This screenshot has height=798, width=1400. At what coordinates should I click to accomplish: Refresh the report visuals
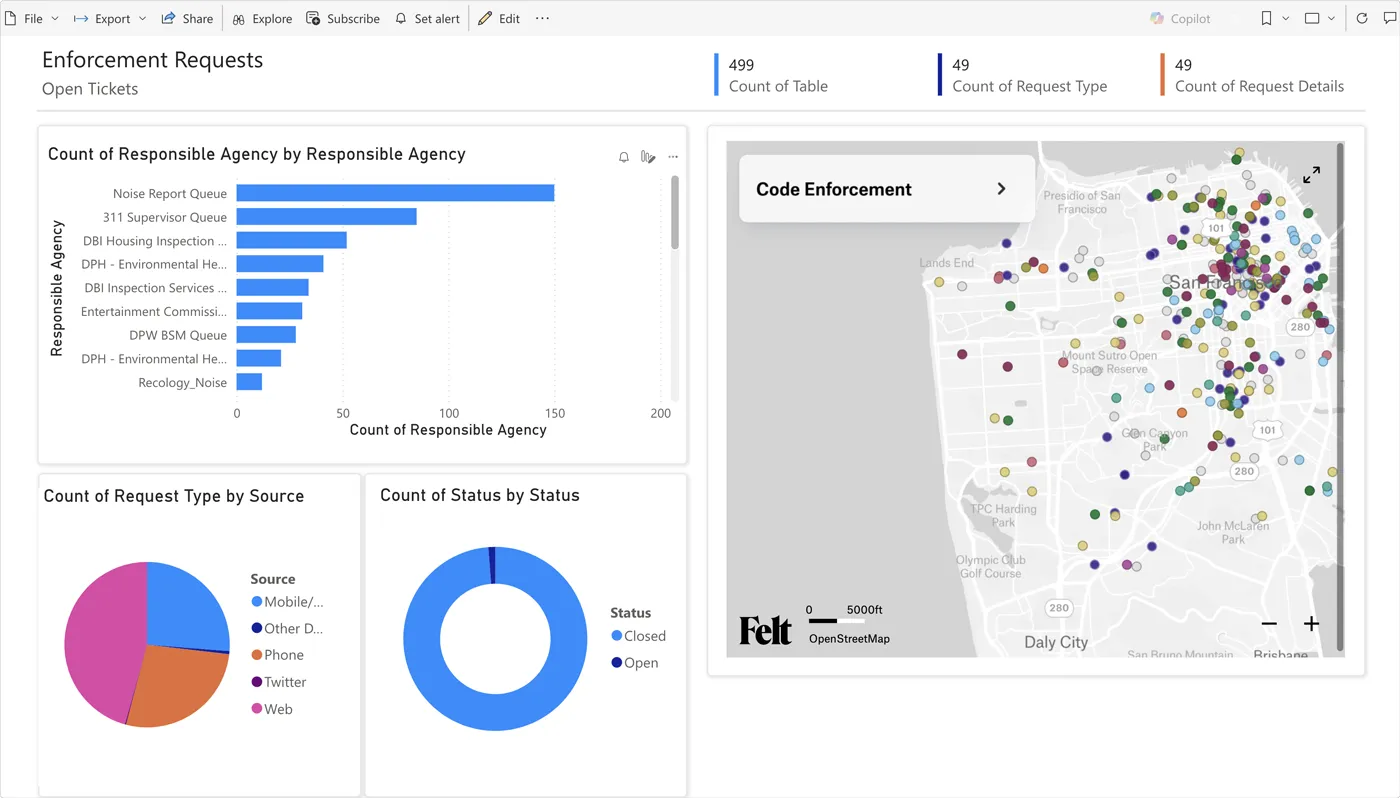1362,19
